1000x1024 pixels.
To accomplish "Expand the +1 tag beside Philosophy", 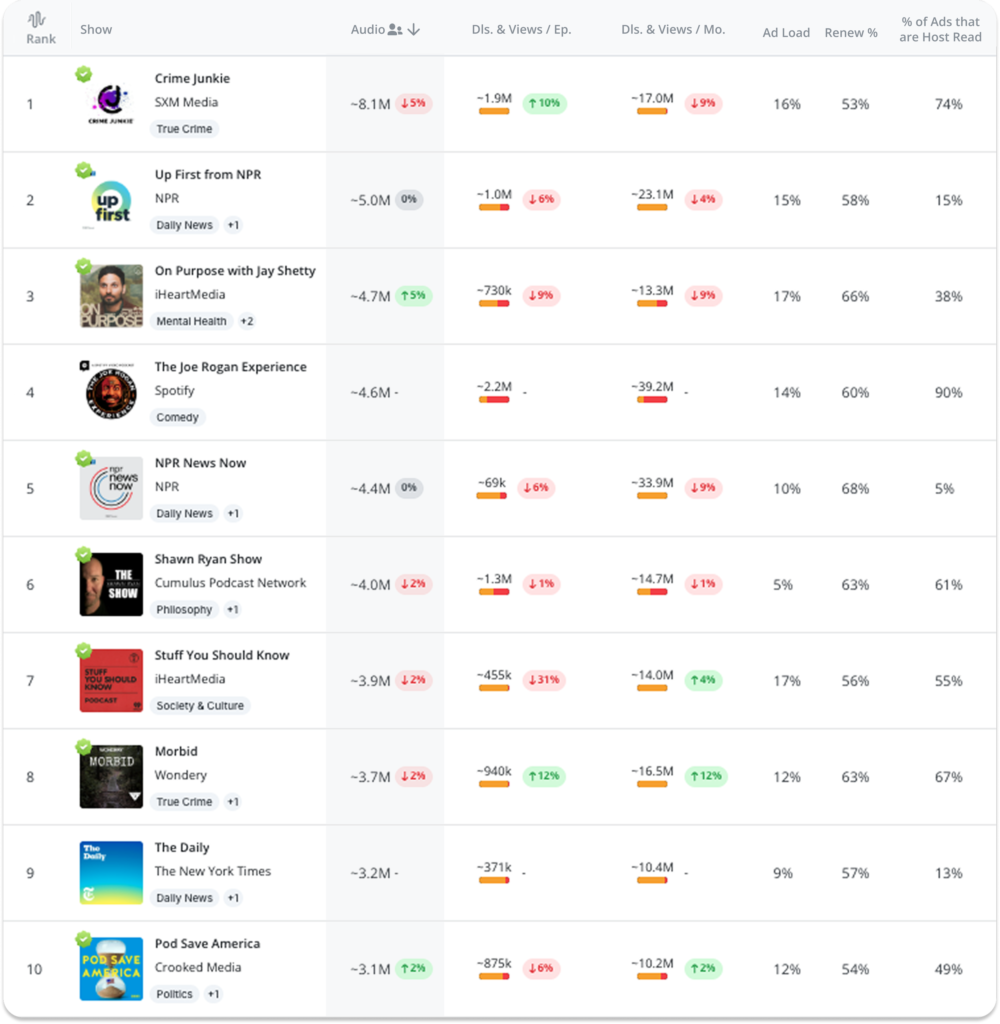I will (x=232, y=609).
